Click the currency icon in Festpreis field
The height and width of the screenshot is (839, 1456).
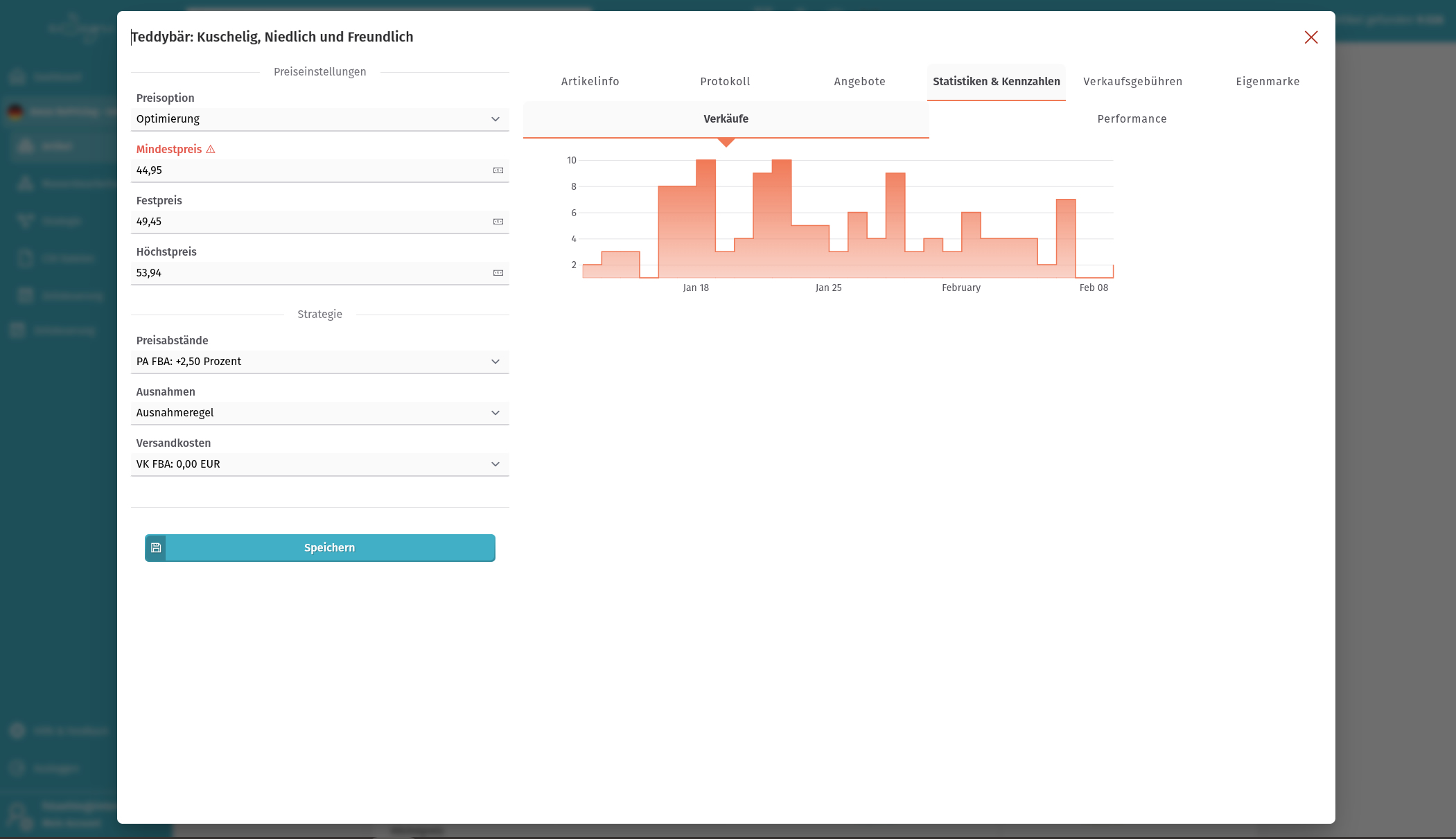(498, 222)
